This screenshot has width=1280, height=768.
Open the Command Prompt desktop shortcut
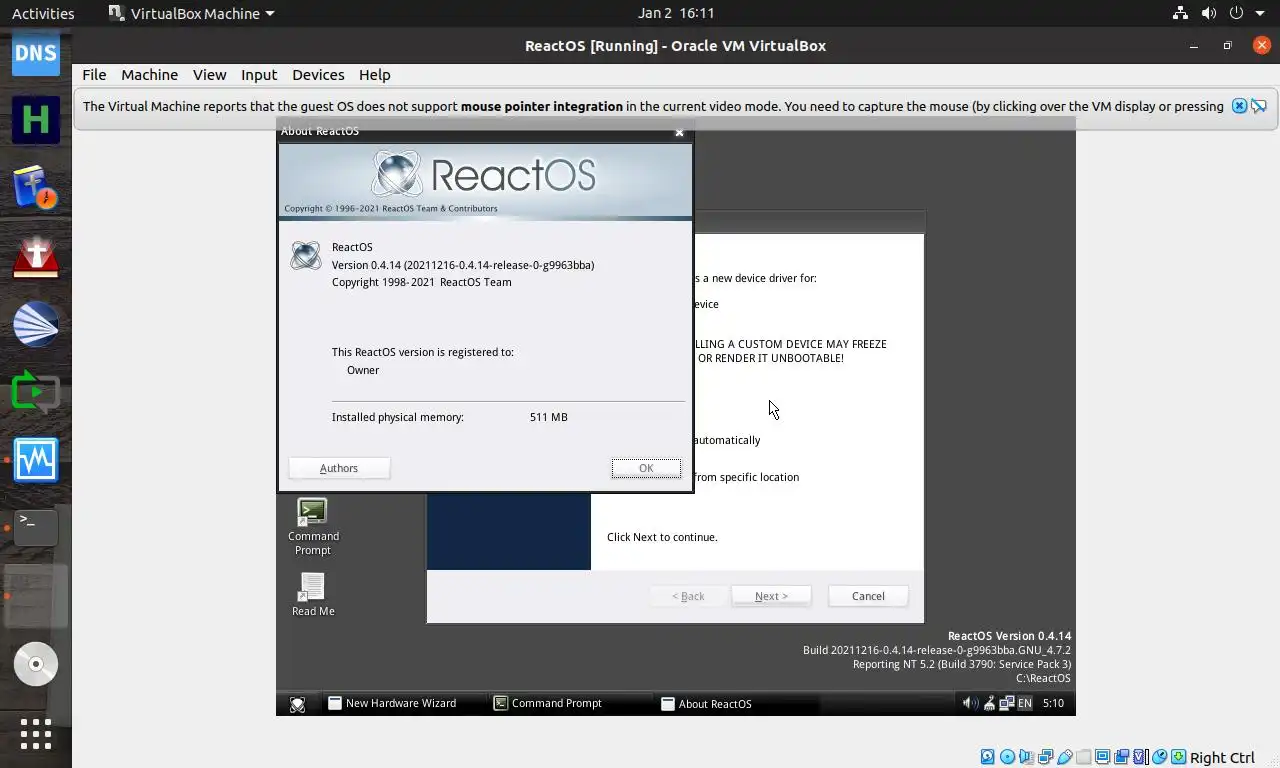point(313,527)
